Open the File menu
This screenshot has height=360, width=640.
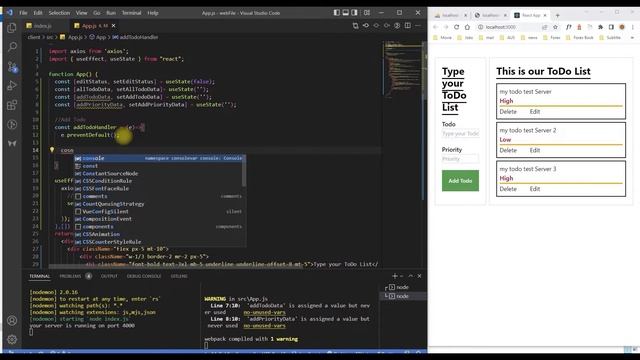(23, 13)
